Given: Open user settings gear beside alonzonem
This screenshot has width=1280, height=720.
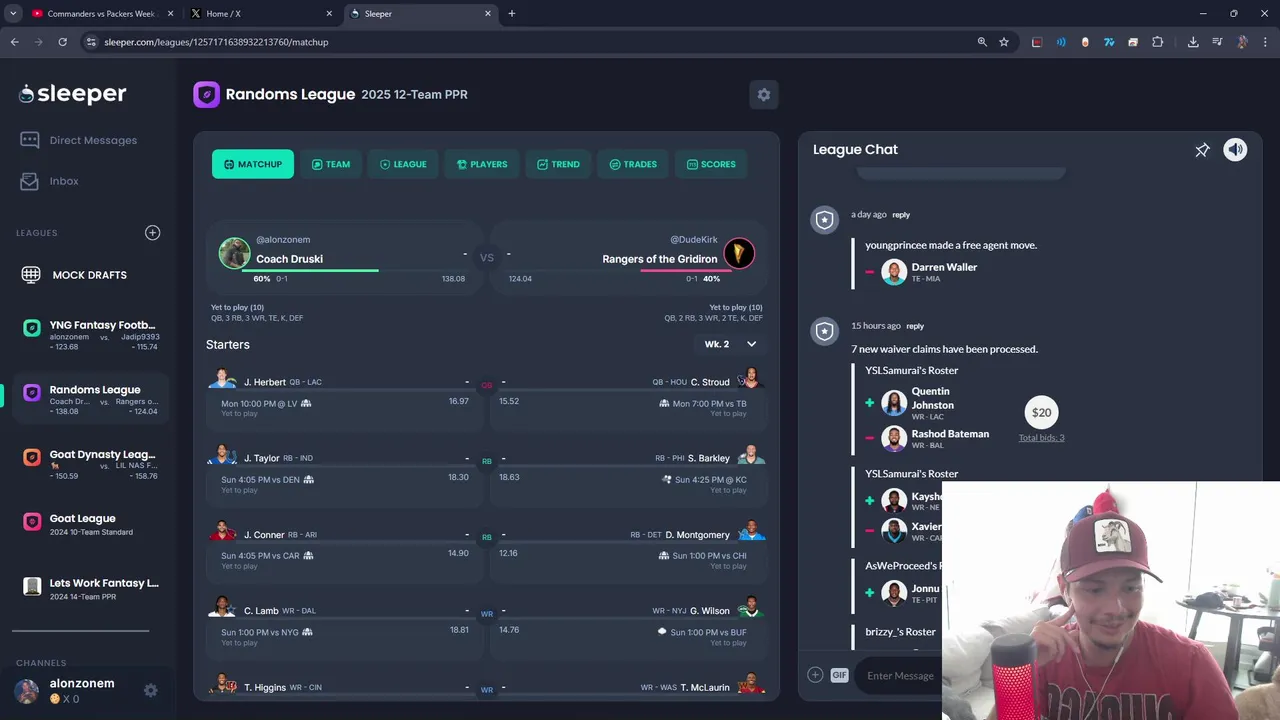Looking at the screenshot, I should [x=150, y=690].
